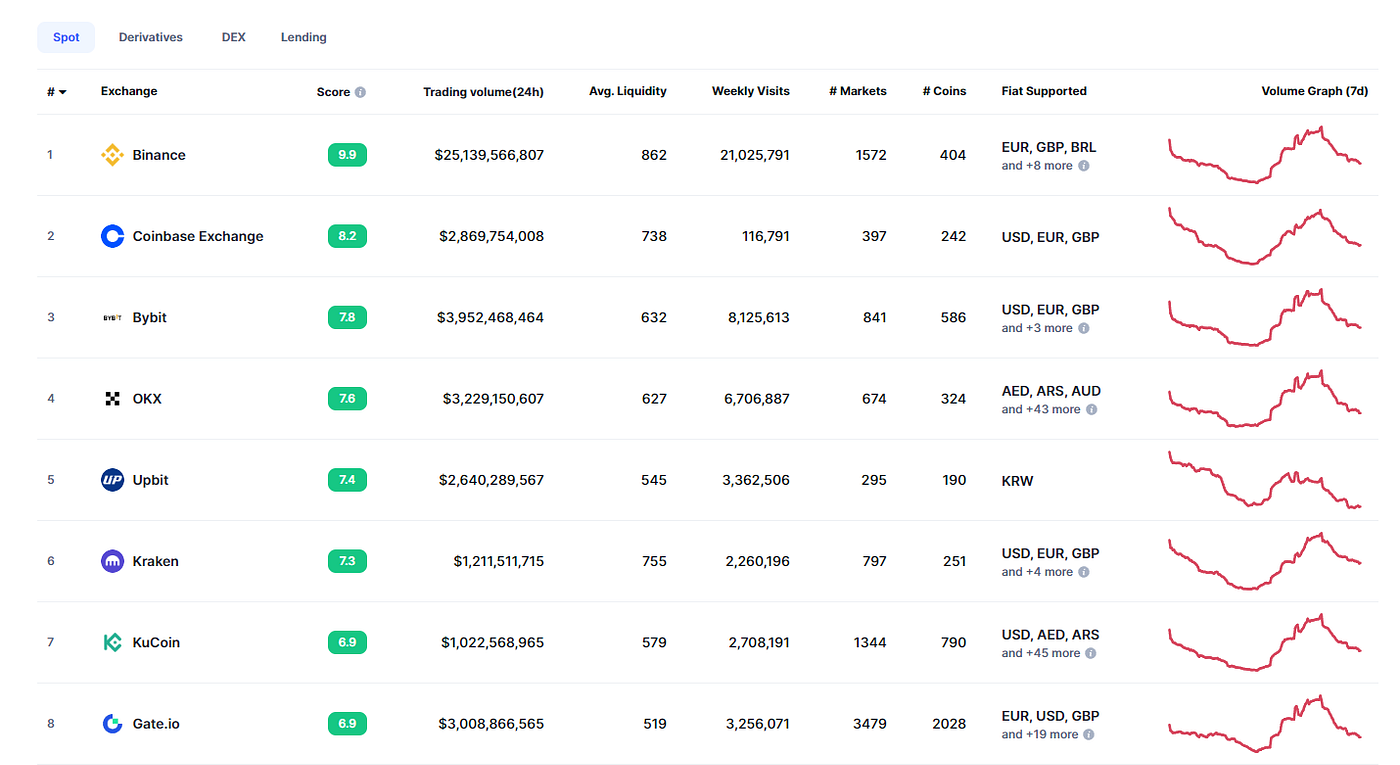This screenshot has height=765, width=1400.
Task: Click the $2,869,754,008 trading volume value
Action: [491, 236]
